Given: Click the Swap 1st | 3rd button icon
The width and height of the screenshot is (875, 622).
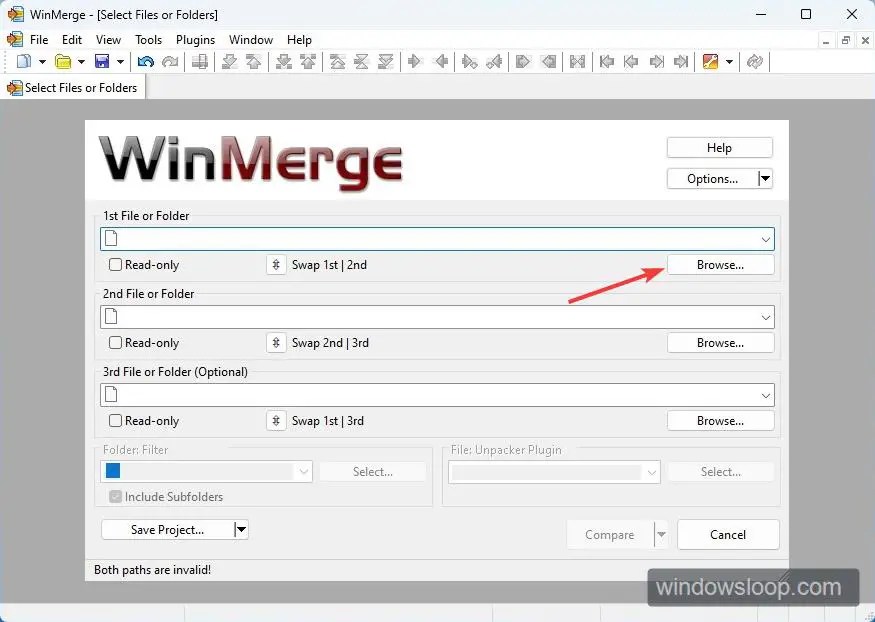Looking at the screenshot, I should coord(276,421).
